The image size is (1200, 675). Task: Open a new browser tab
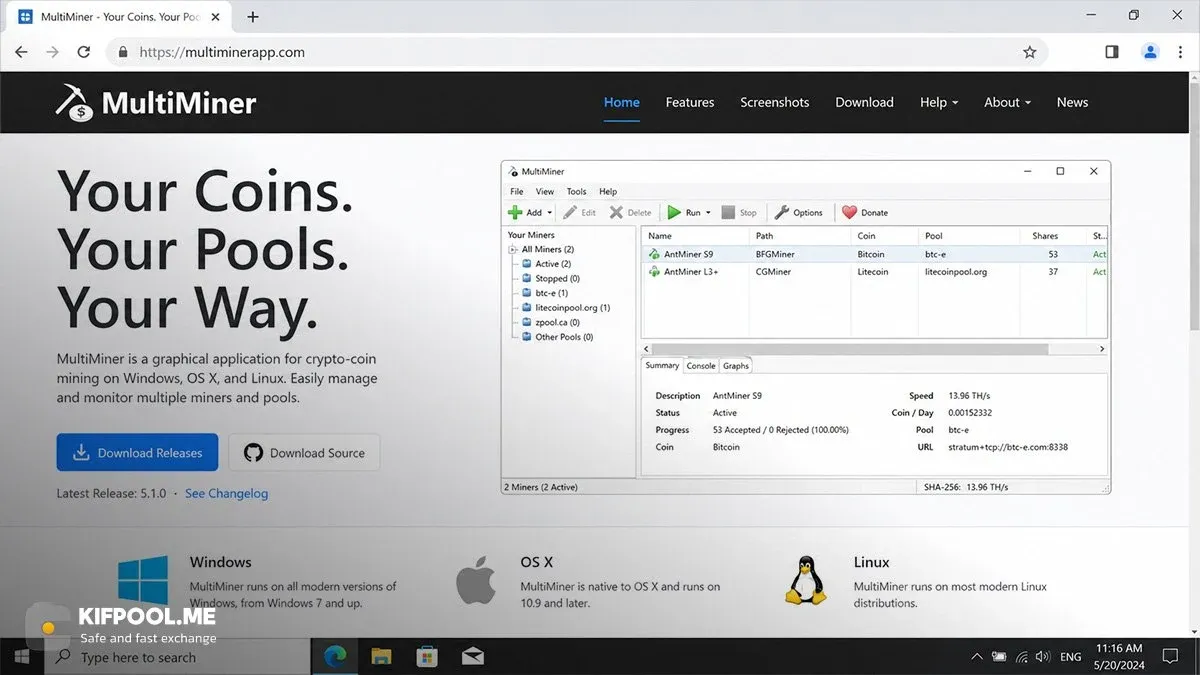point(253,17)
